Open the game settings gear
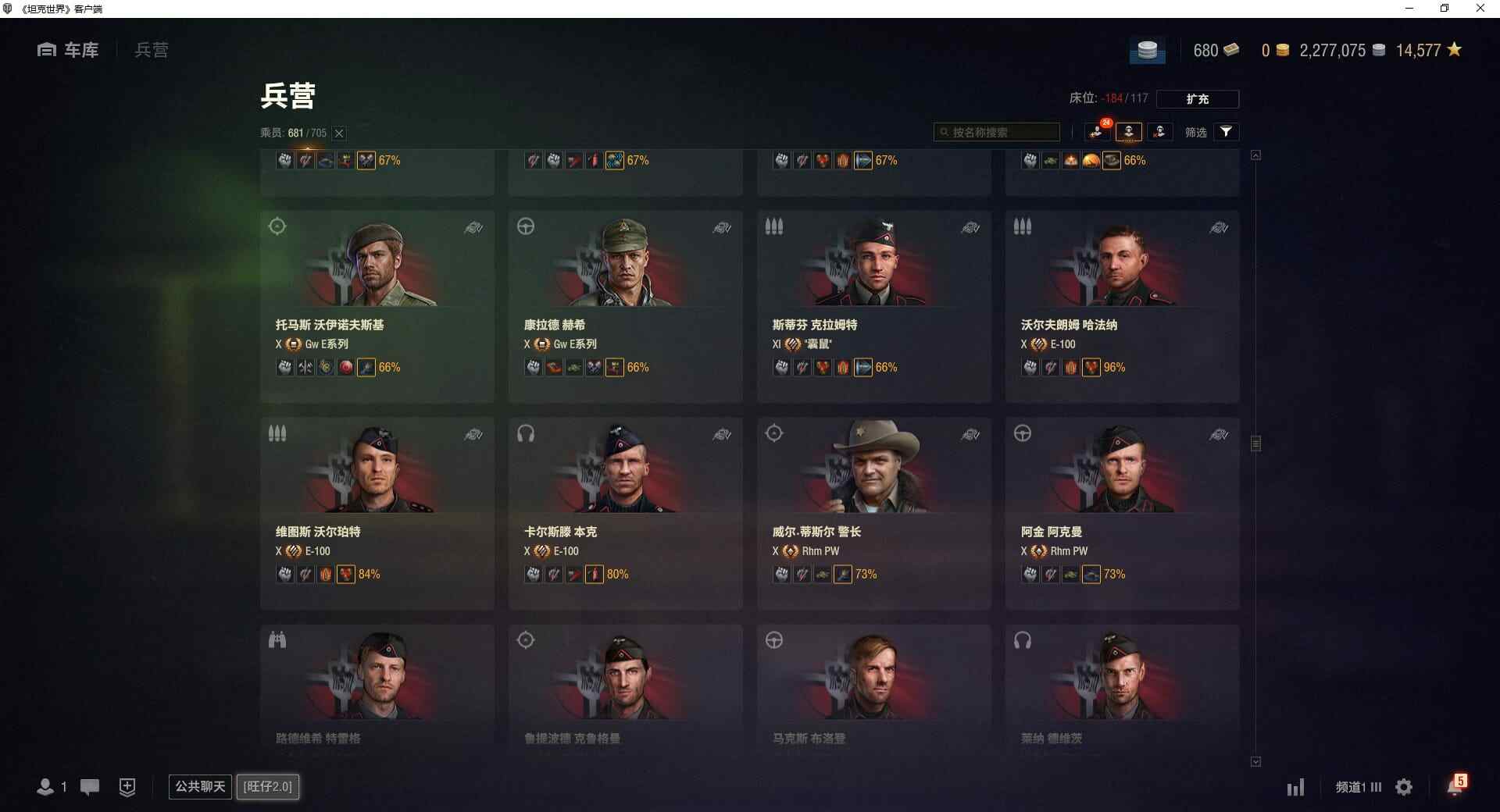Image resolution: width=1500 pixels, height=812 pixels. 1404,787
